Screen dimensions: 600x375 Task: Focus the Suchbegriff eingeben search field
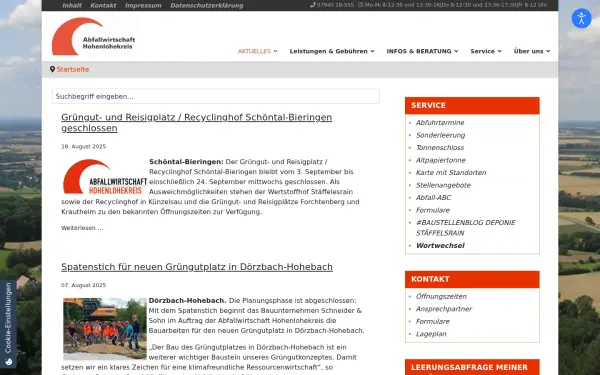pyautogui.click(x=216, y=96)
